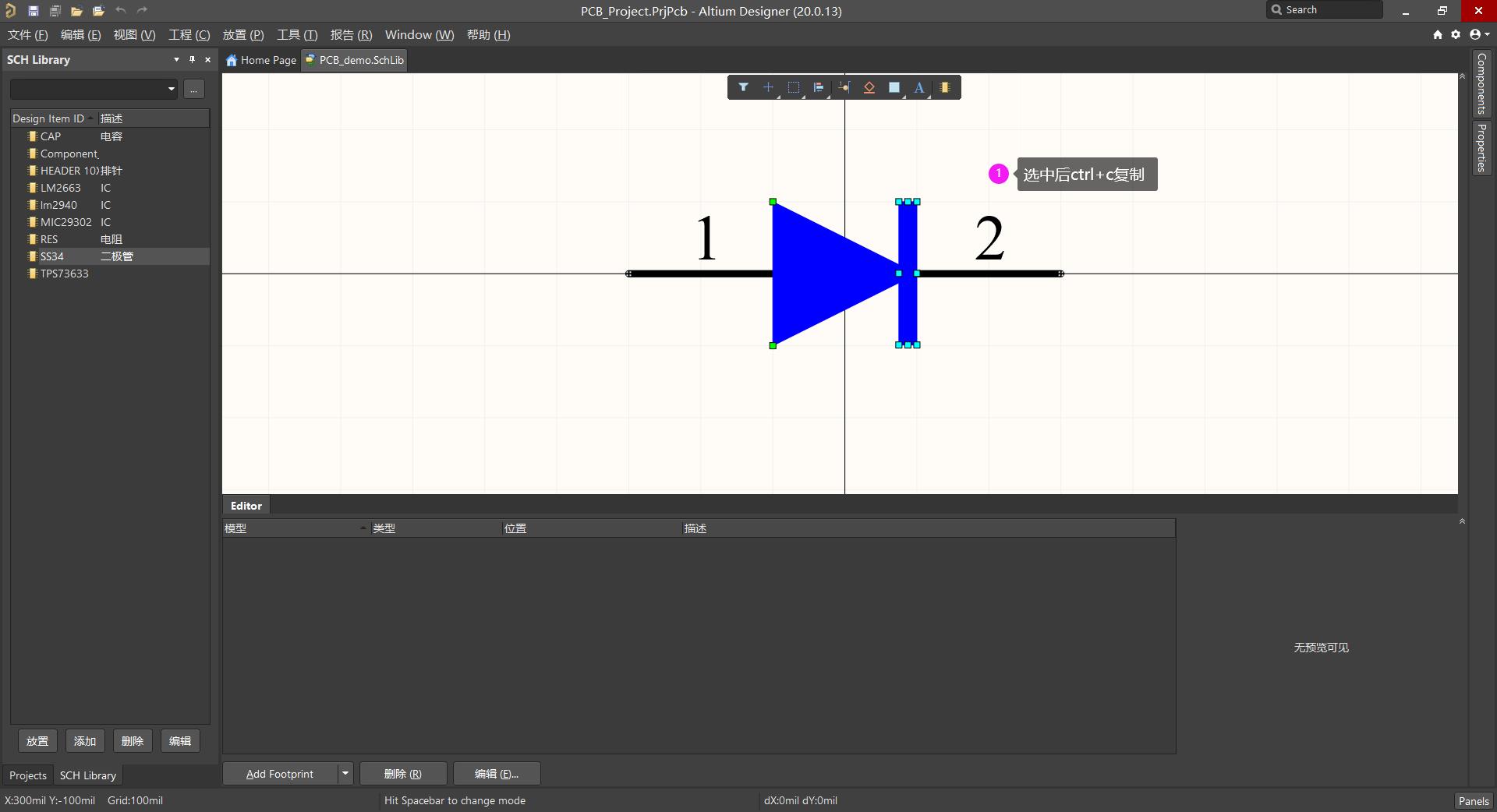Screen dimensions: 1497x812
Task: Open the user account icon menu
Action: (1479, 34)
